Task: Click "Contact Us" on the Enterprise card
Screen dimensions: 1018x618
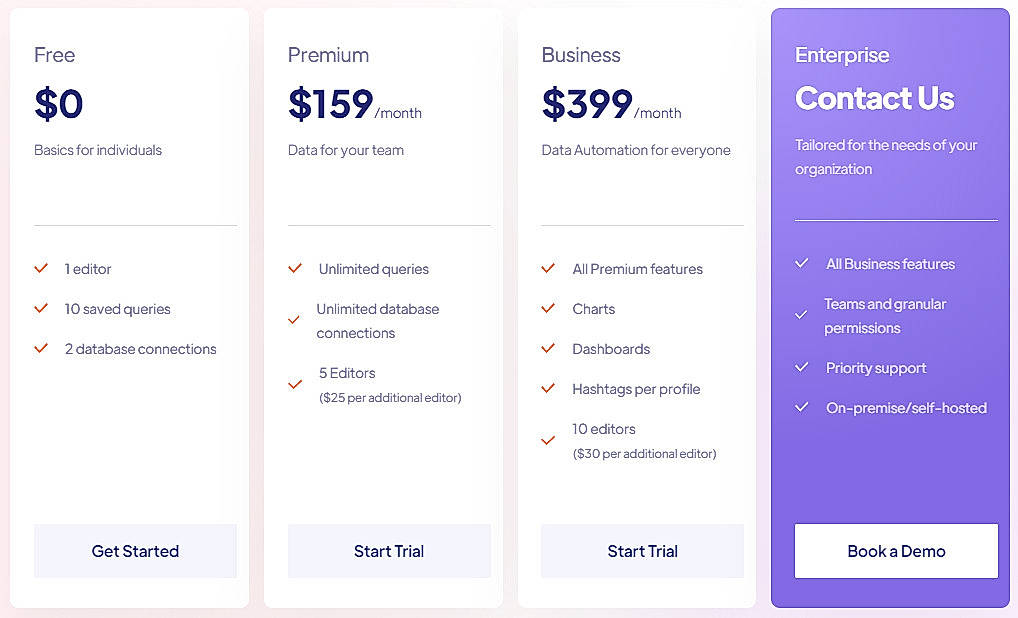Action: [874, 98]
